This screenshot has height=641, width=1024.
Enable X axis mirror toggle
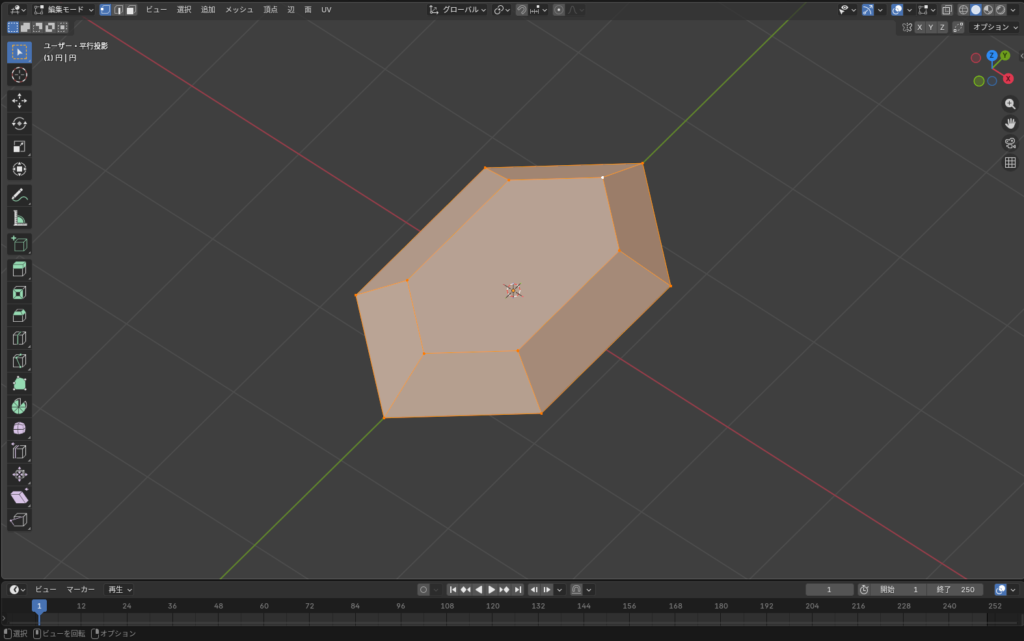919,27
